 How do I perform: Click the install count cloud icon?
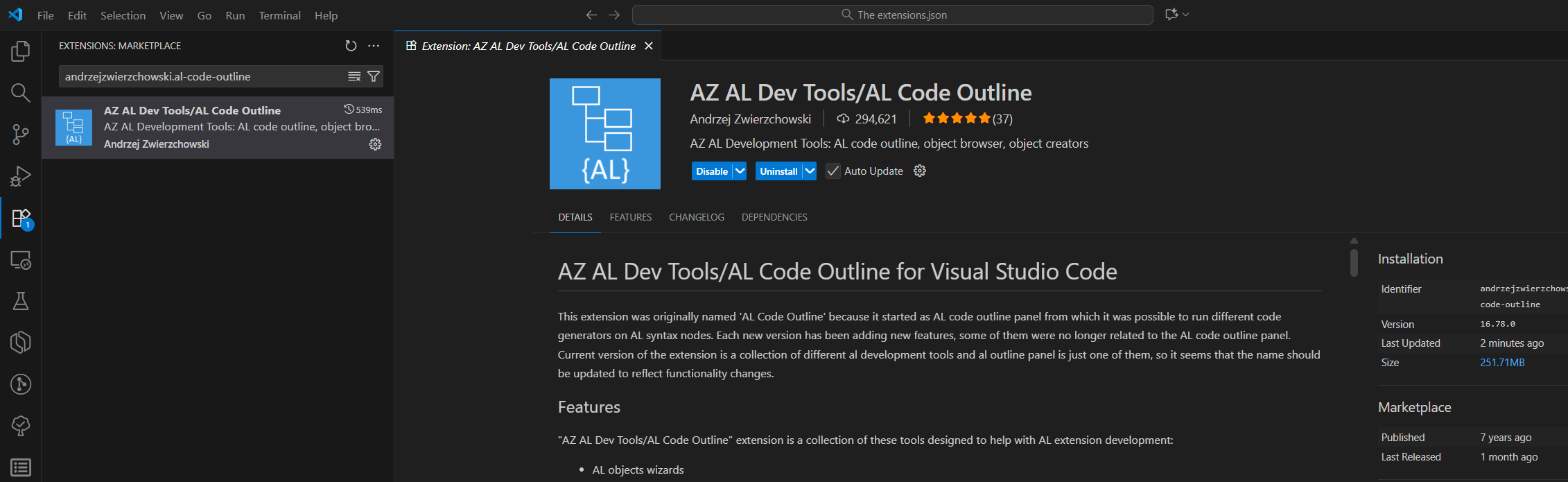click(843, 119)
